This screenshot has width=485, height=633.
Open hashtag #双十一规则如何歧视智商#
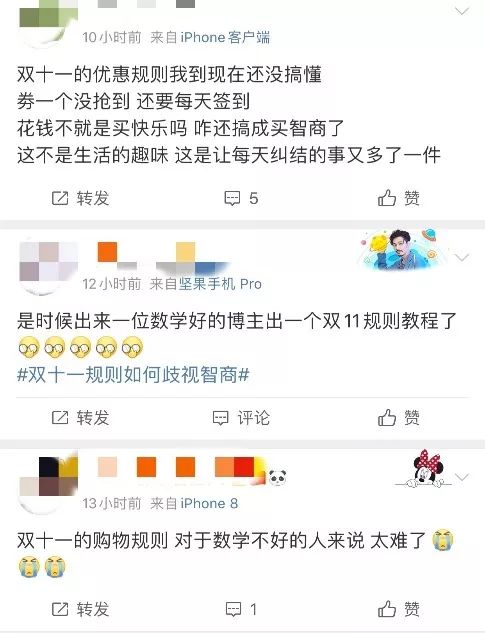(x=133, y=375)
